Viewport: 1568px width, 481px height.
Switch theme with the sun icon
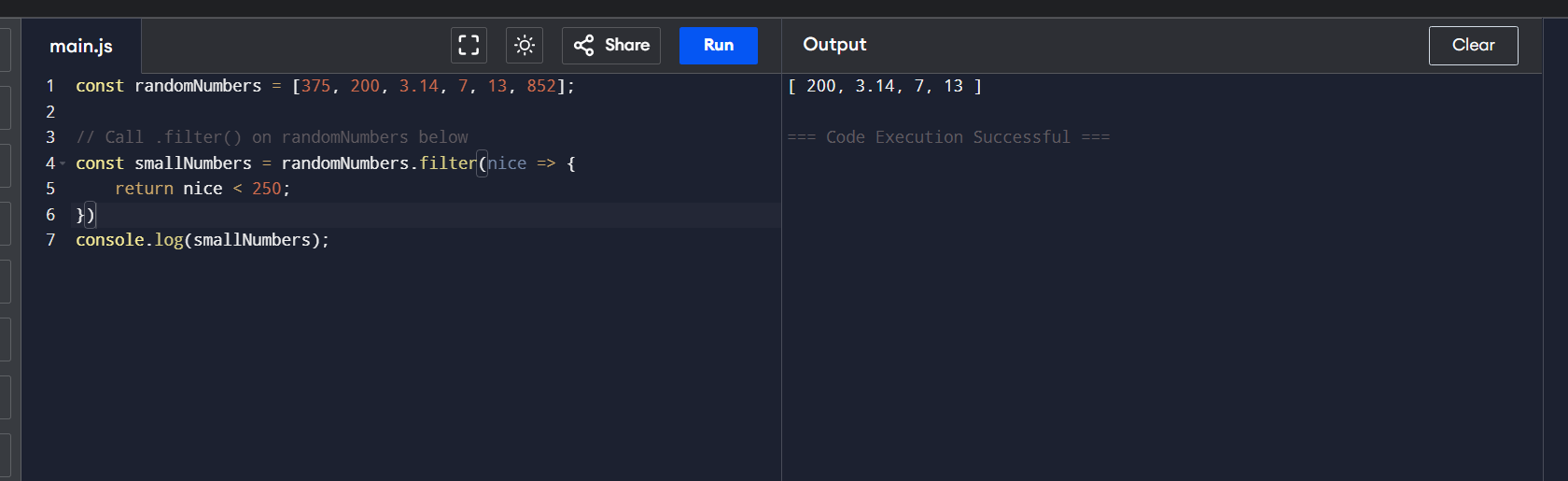[525, 45]
